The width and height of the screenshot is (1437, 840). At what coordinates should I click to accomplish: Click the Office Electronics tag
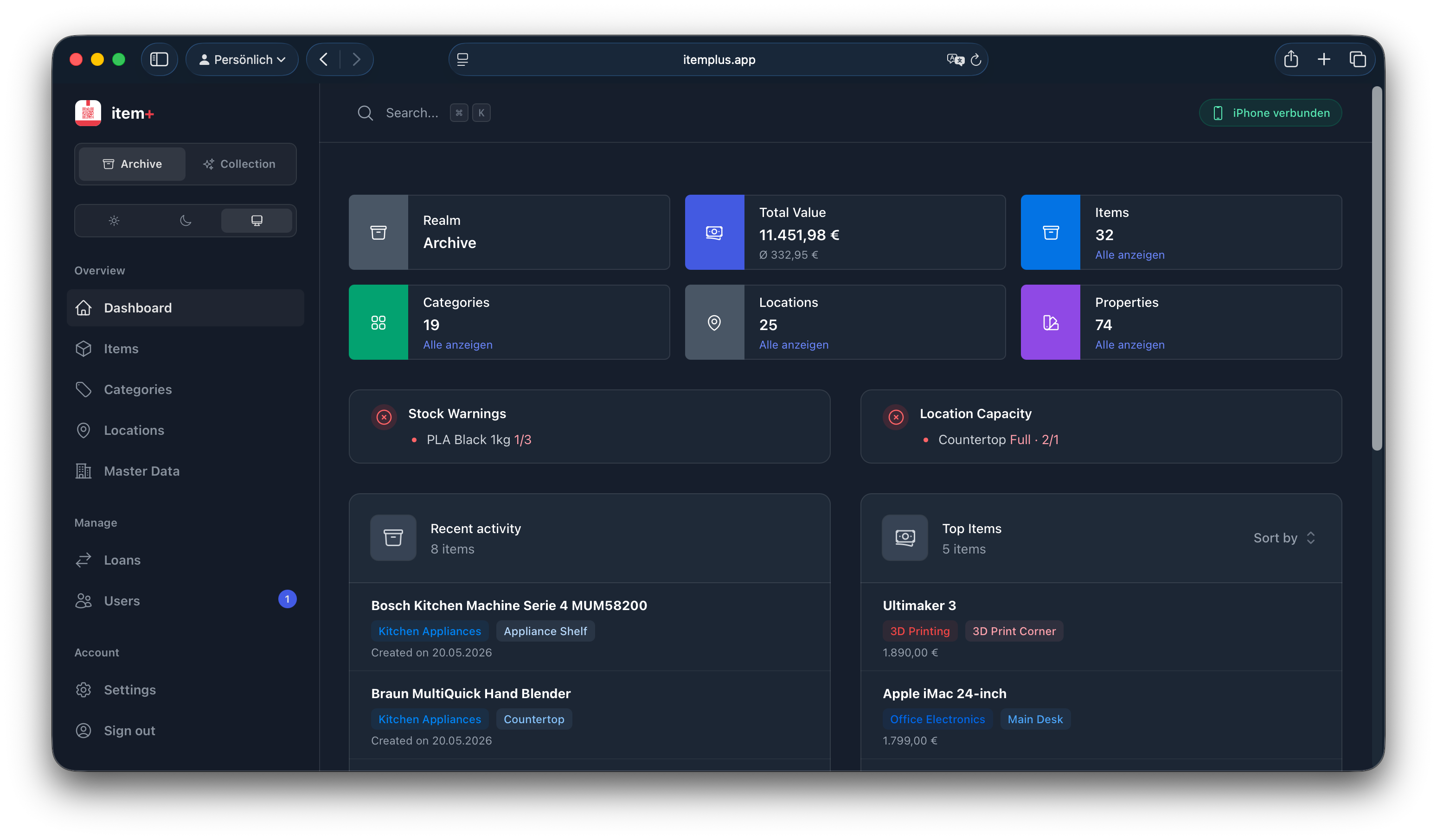[937, 719]
